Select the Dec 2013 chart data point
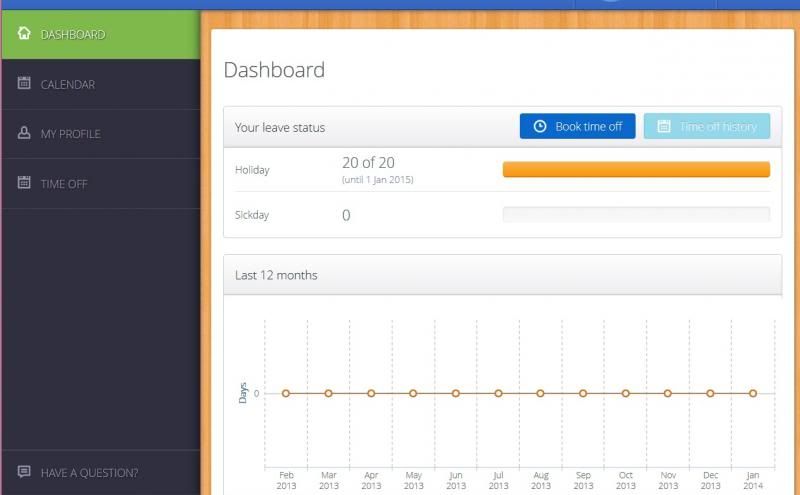Image resolution: width=800 pixels, height=495 pixels. [x=710, y=393]
